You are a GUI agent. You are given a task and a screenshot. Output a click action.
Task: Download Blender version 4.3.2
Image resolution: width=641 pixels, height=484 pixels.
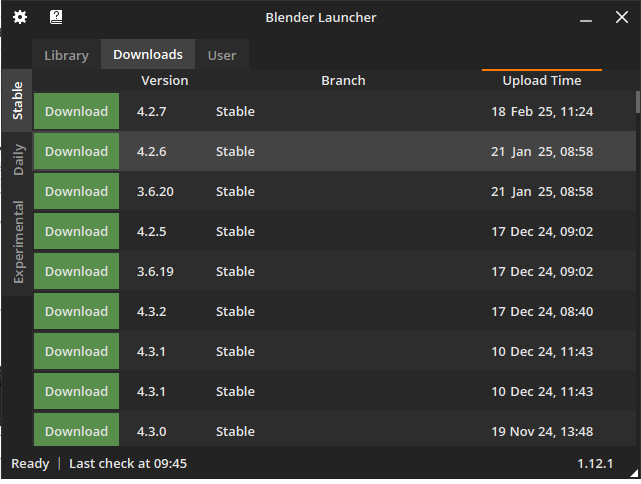click(x=76, y=311)
